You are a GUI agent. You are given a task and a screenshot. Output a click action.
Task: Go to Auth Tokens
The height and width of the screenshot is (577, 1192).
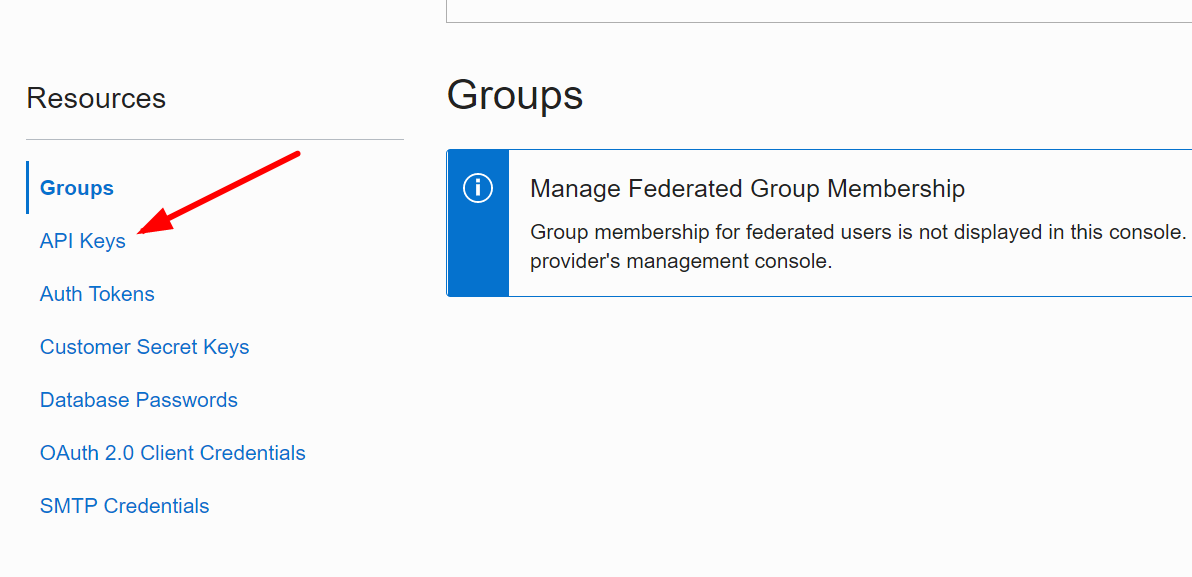97,294
